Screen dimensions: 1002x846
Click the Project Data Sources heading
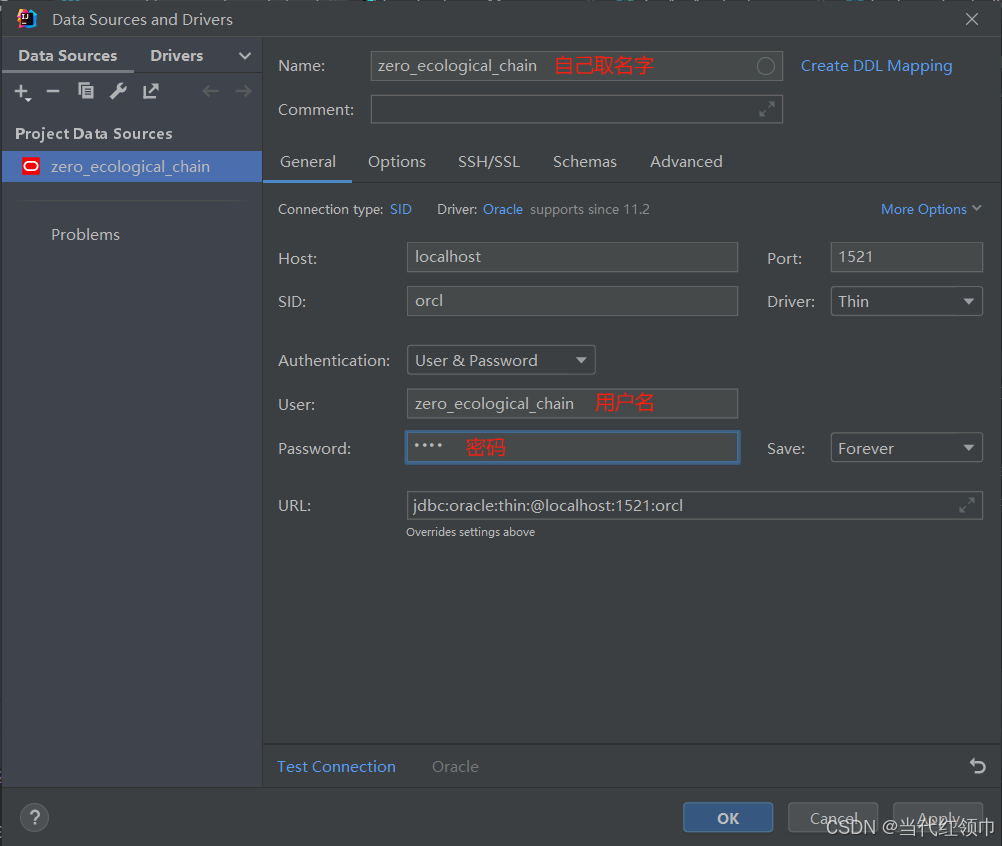point(94,134)
